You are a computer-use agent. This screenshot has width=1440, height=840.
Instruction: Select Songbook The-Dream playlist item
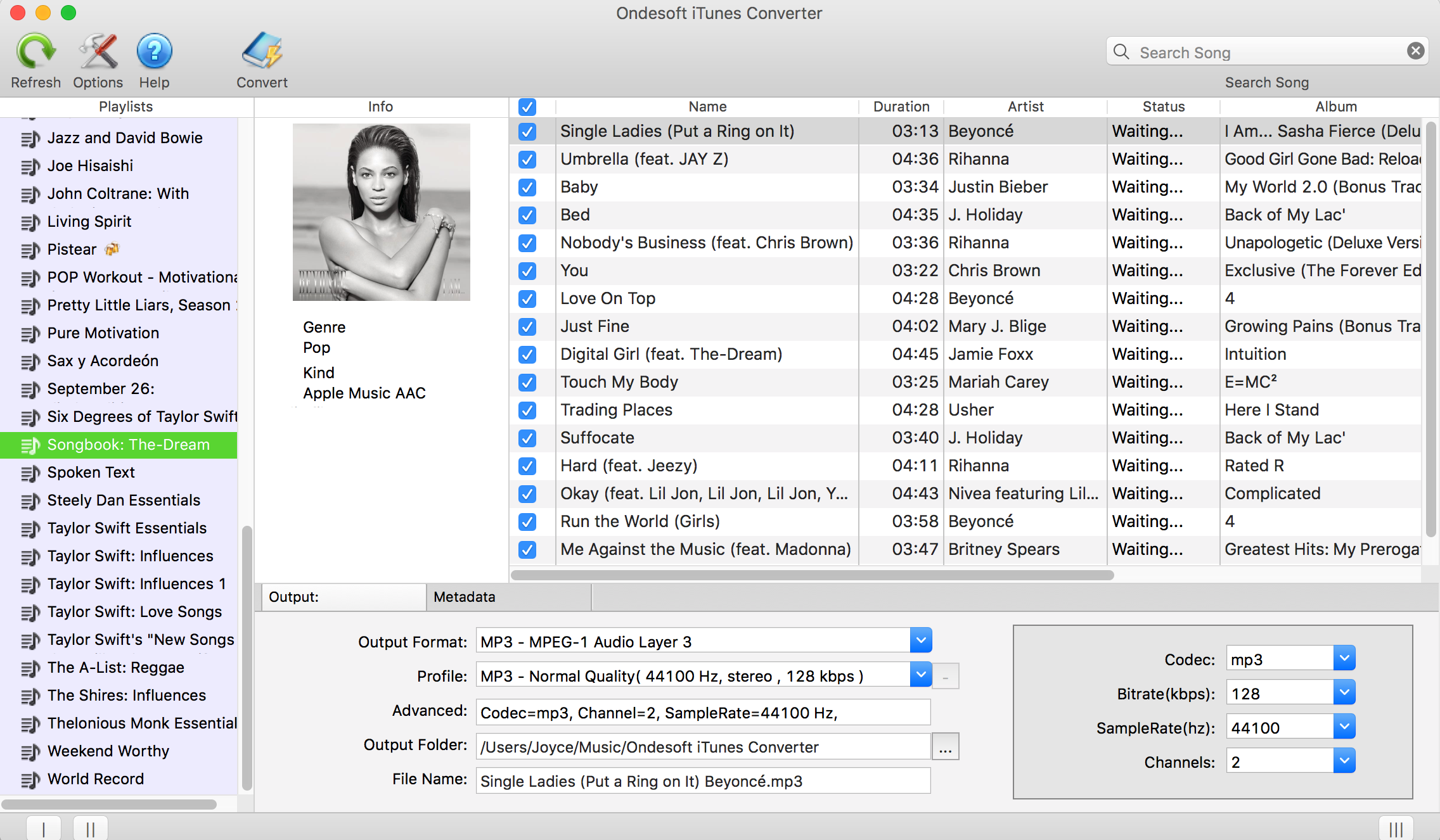(x=124, y=443)
